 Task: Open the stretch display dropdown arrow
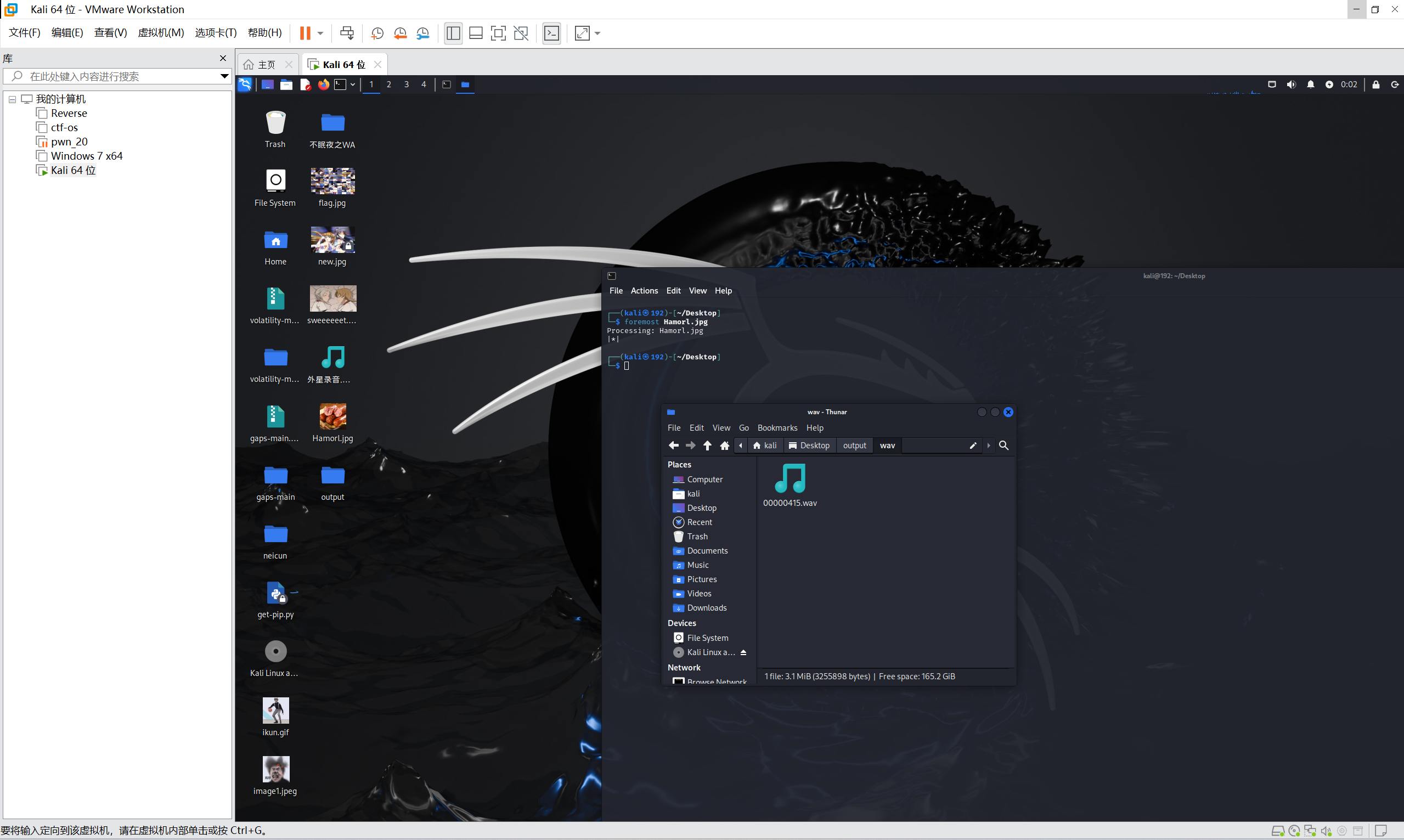coord(597,33)
